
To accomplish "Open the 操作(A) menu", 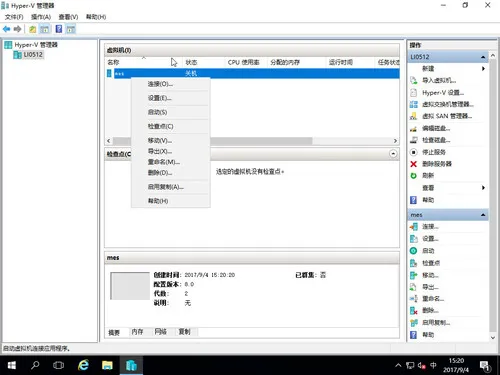I will [41, 17].
